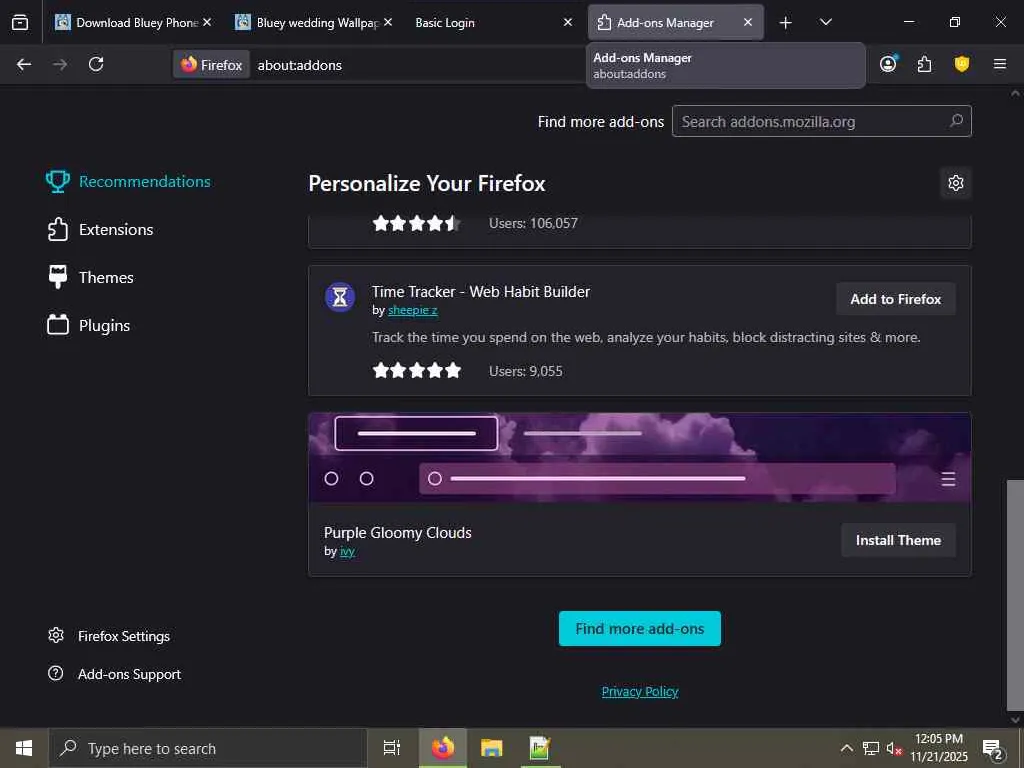Viewport: 1024px width, 768px height.
Task: Click the add-ons search magnifier icon
Action: click(x=956, y=121)
